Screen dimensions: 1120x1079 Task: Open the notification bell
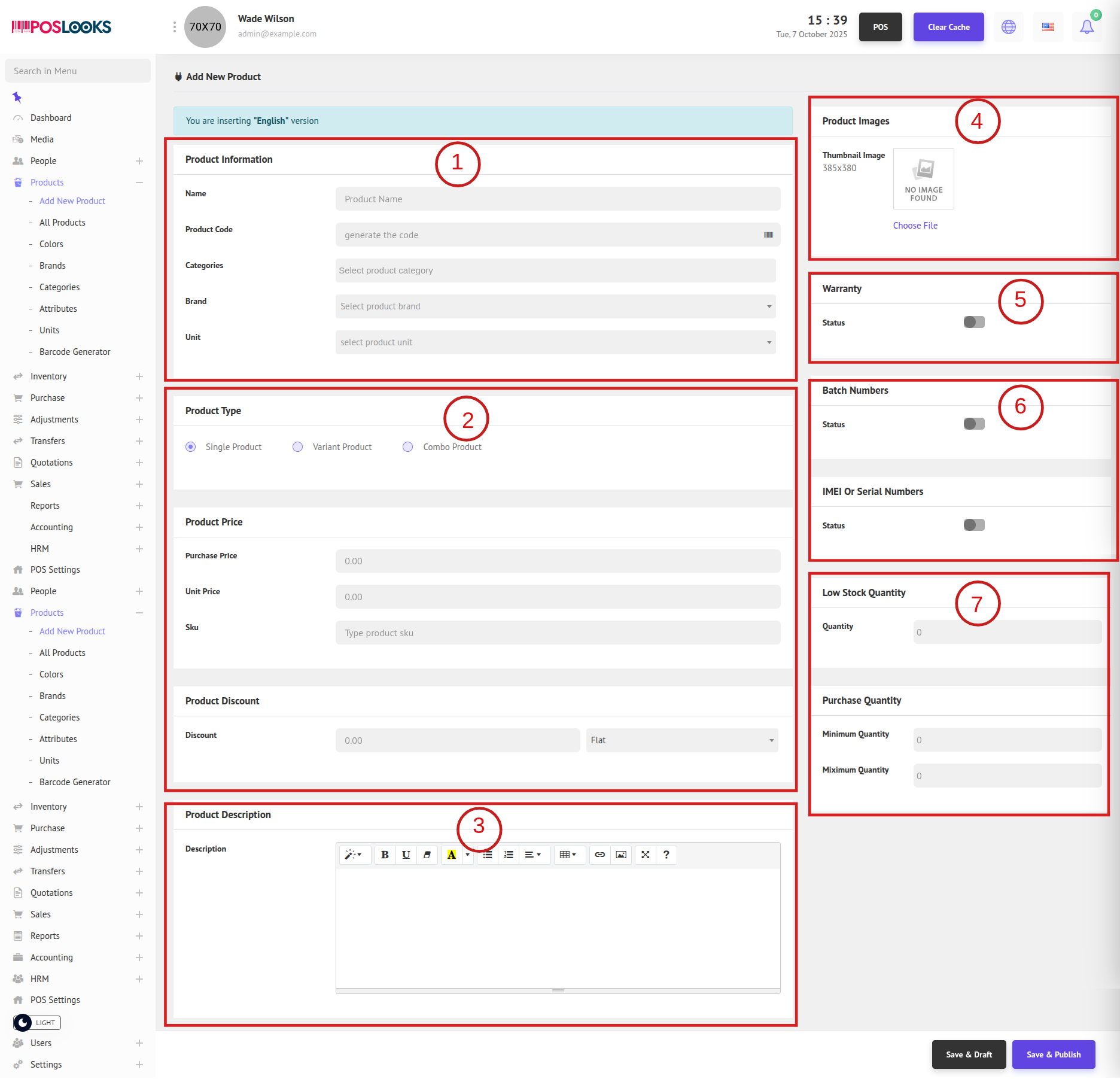pos(1086,27)
